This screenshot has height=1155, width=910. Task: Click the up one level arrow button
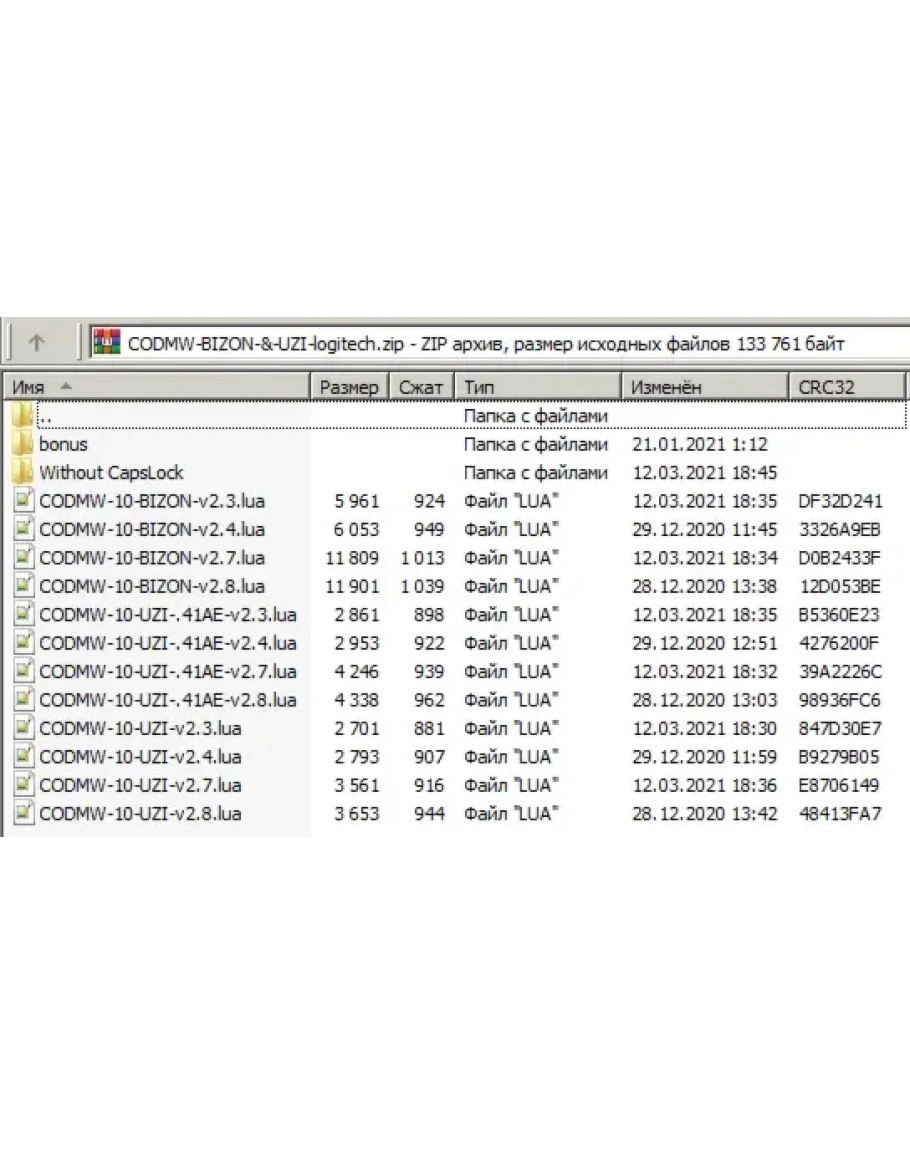[x=37, y=343]
